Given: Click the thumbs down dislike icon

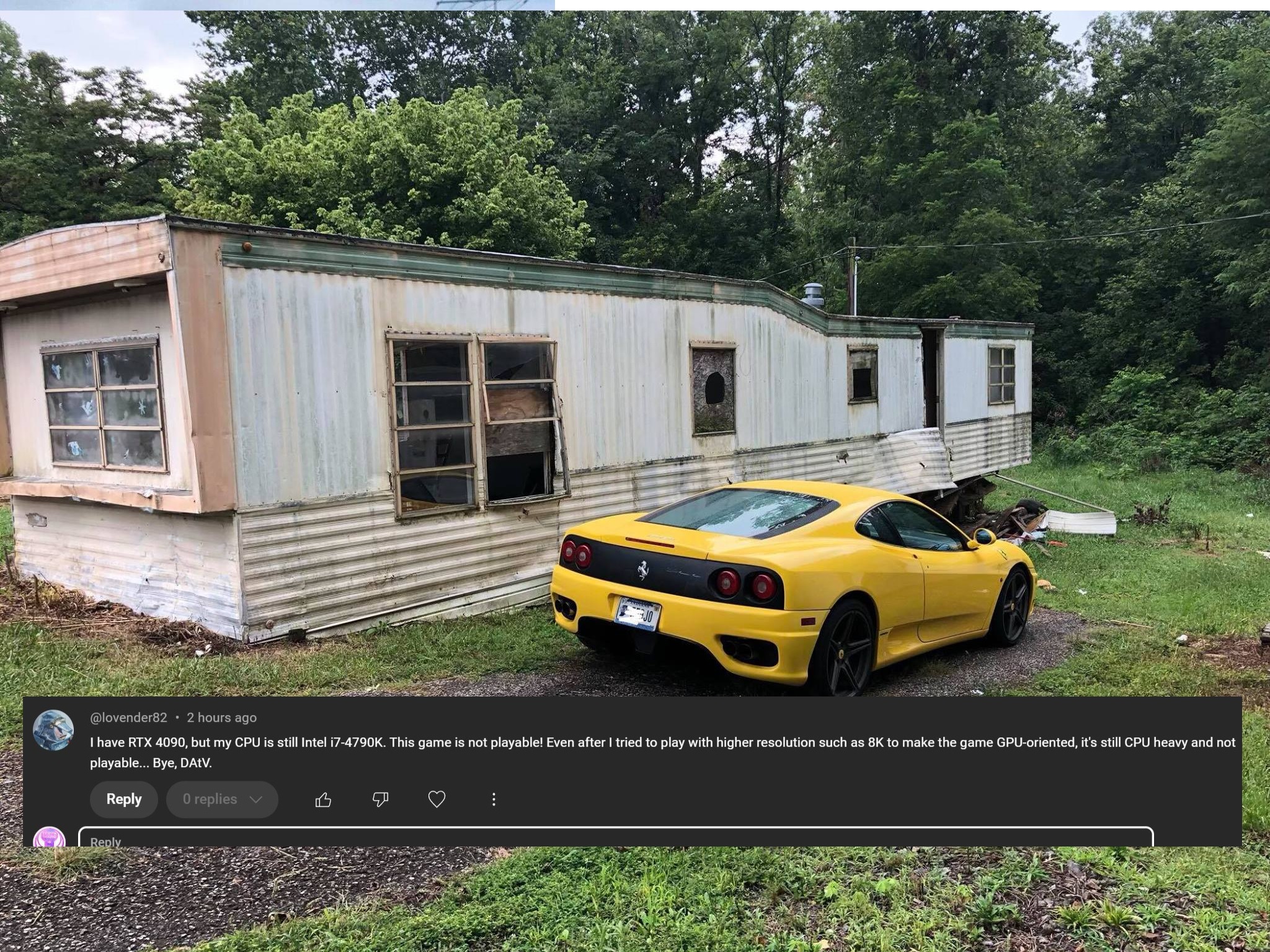Looking at the screenshot, I should pyautogui.click(x=380, y=800).
